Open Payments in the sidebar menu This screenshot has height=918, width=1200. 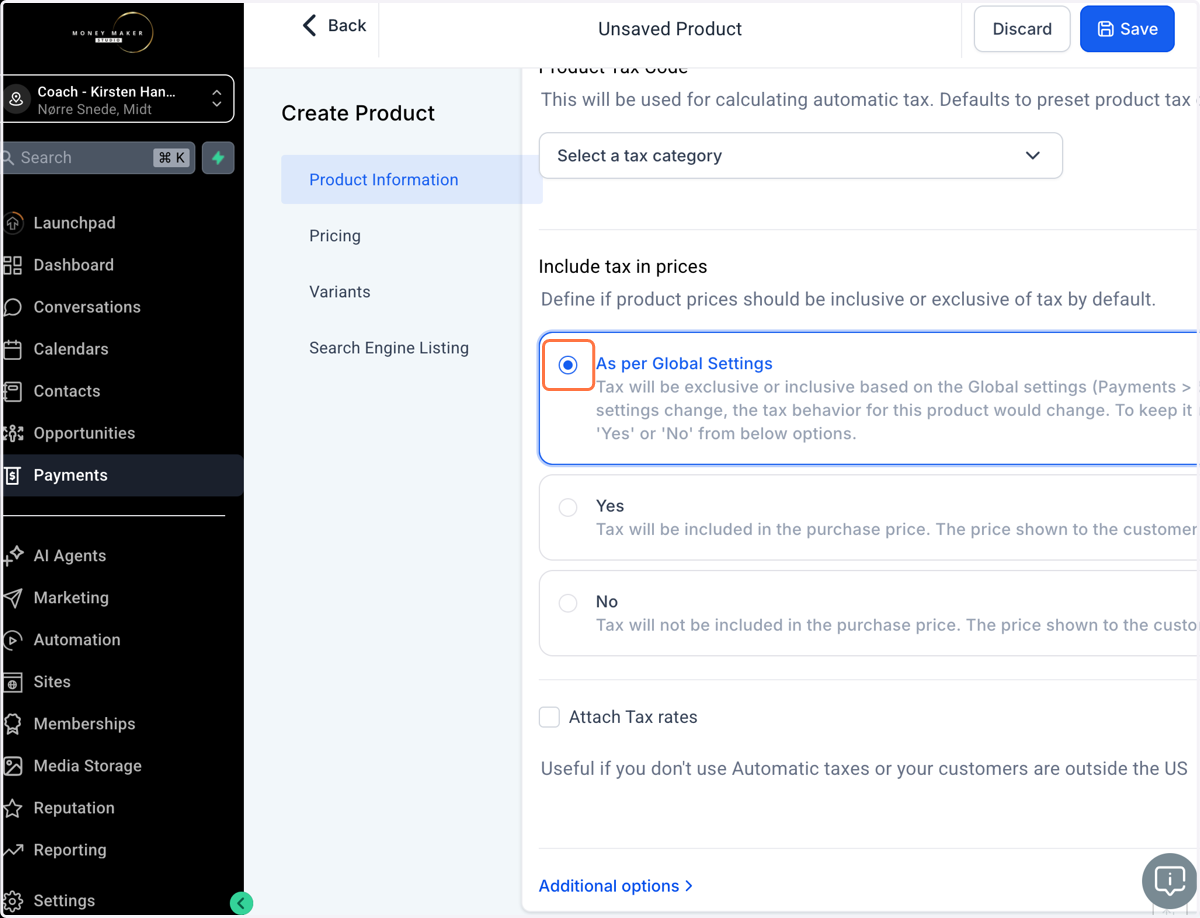pyautogui.click(x=123, y=476)
